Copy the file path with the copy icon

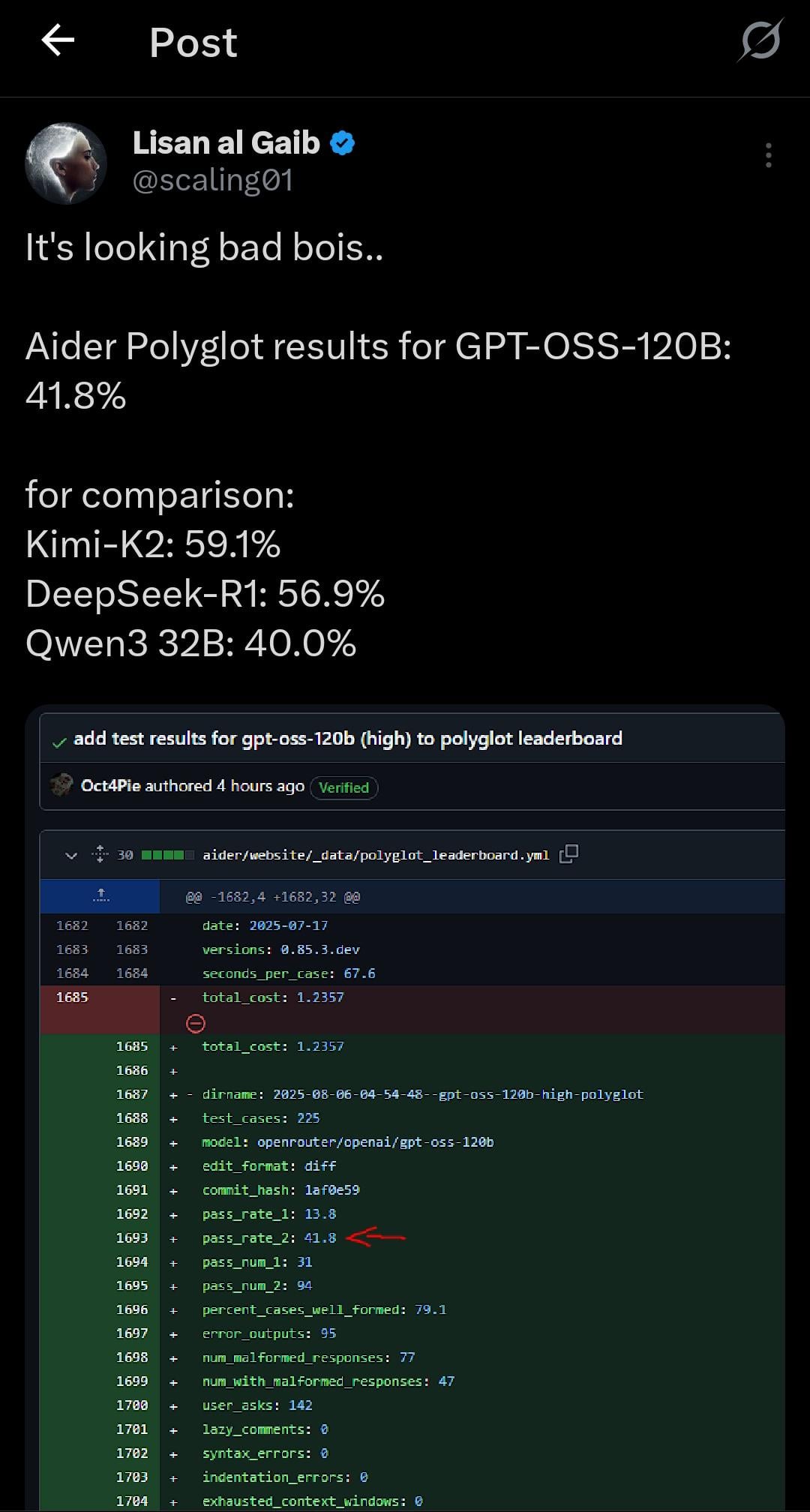pyautogui.click(x=568, y=854)
